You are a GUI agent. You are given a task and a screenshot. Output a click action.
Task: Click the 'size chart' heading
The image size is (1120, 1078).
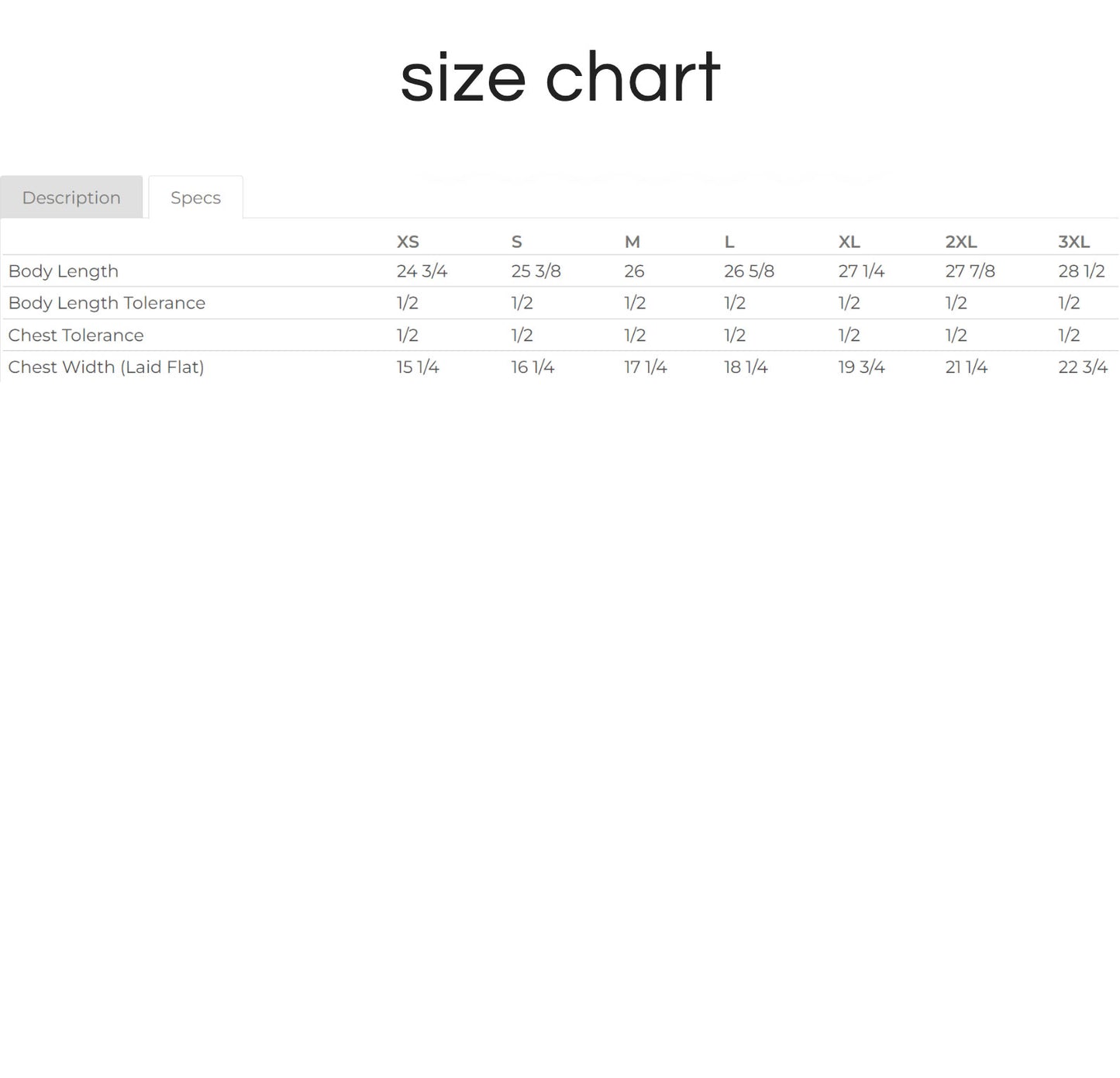coord(560,77)
